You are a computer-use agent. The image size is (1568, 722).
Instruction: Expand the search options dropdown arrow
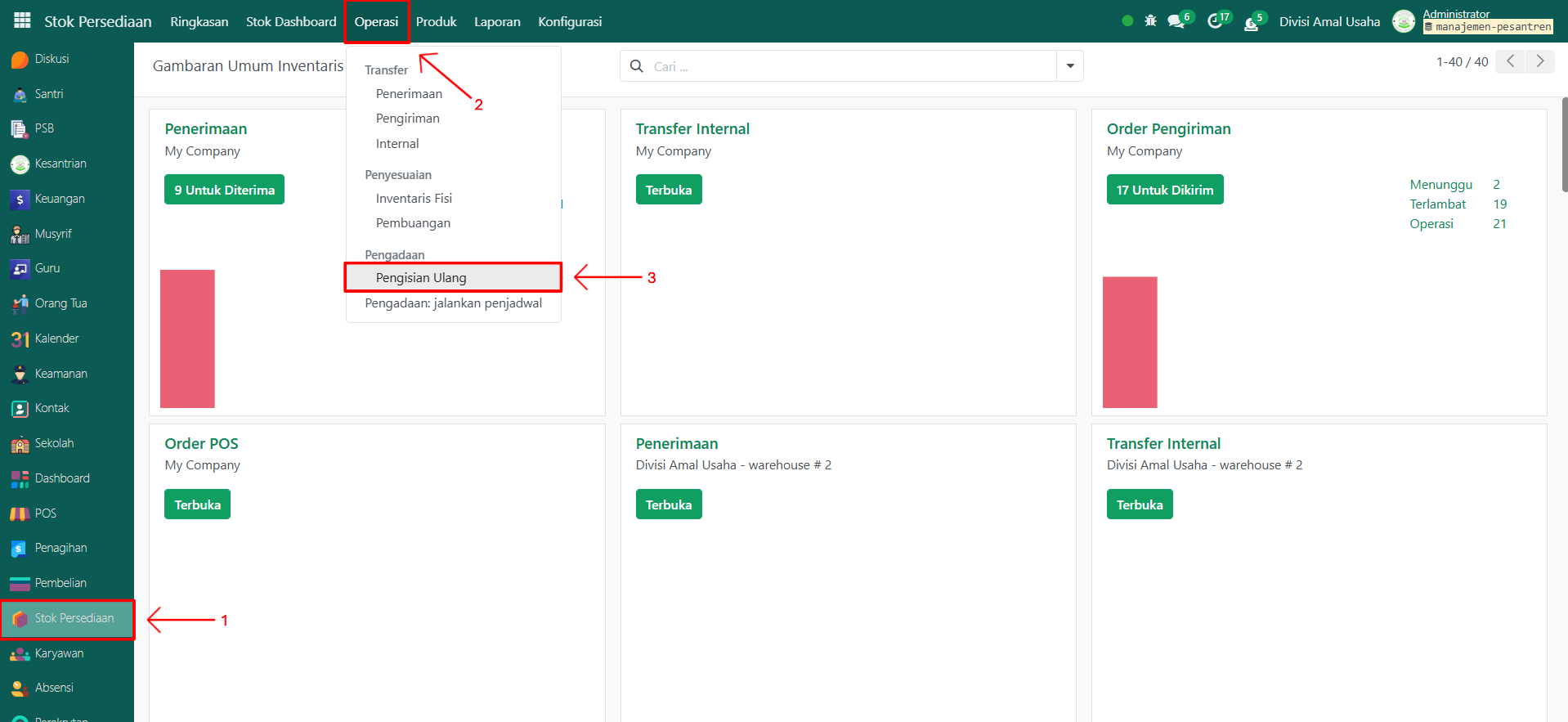[x=1069, y=66]
